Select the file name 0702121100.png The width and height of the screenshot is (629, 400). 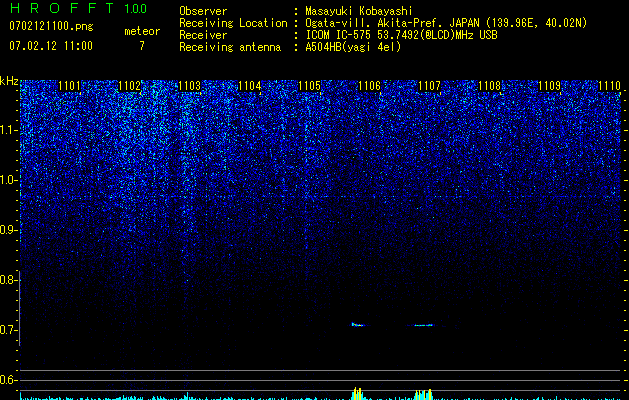(51, 27)
